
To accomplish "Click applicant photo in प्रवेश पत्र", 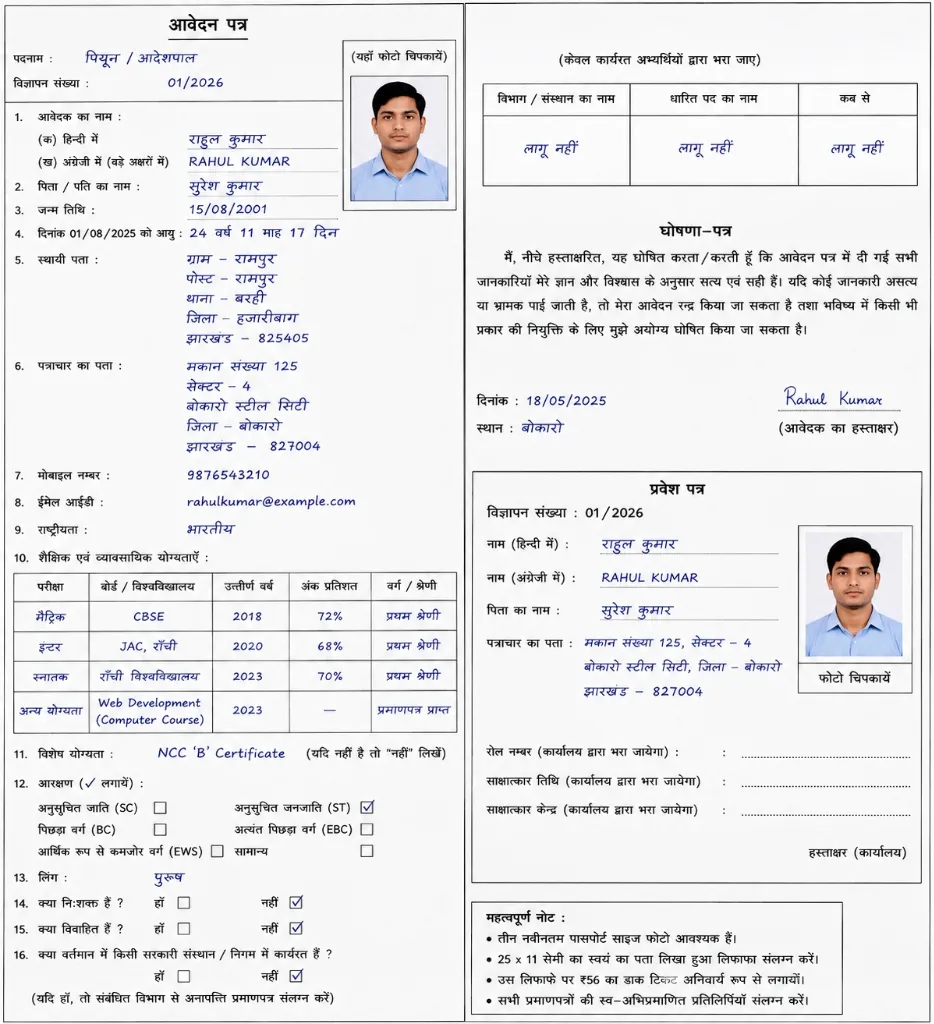I will point(854,594).
